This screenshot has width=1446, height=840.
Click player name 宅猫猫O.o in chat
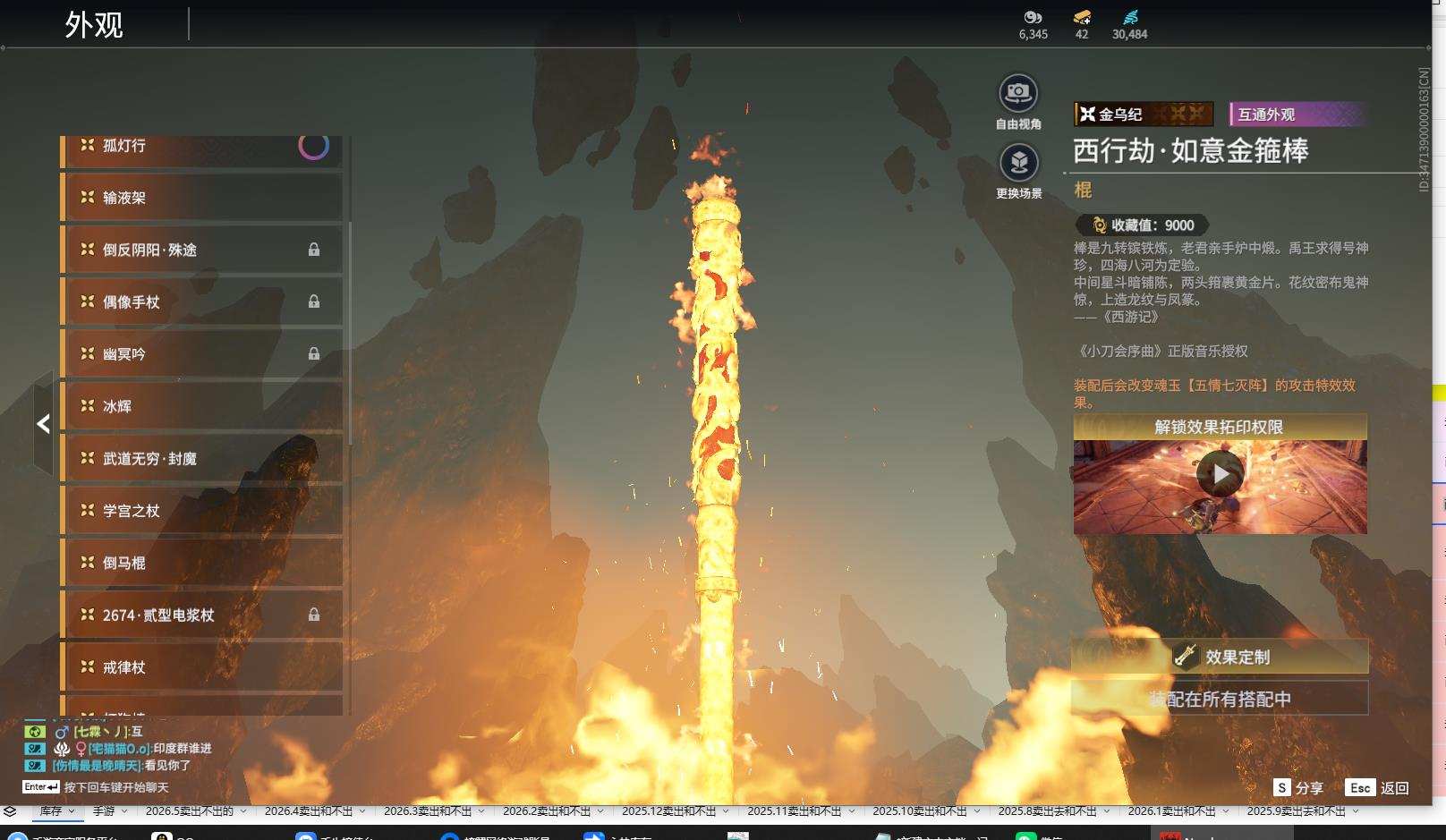pyautogui.click(x=118, y=749)
